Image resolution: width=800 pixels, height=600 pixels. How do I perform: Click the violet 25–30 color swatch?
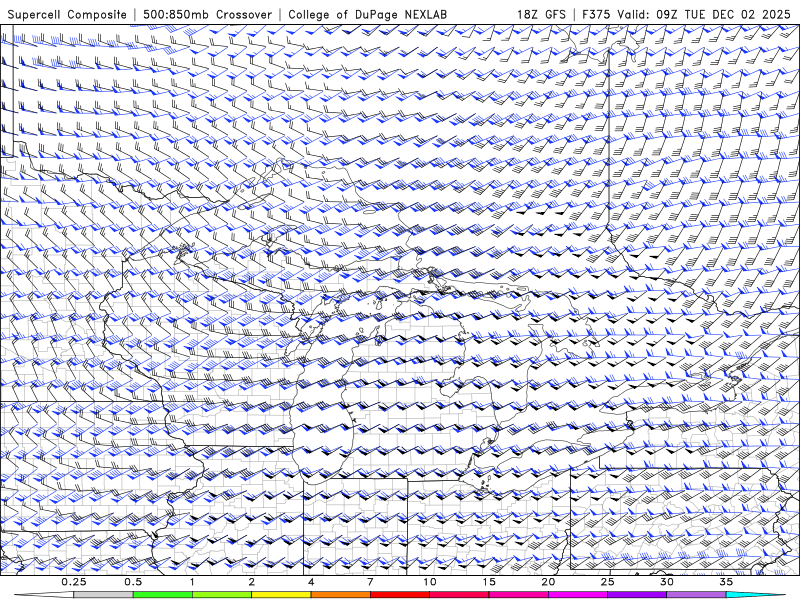click(x=637, y=595)
